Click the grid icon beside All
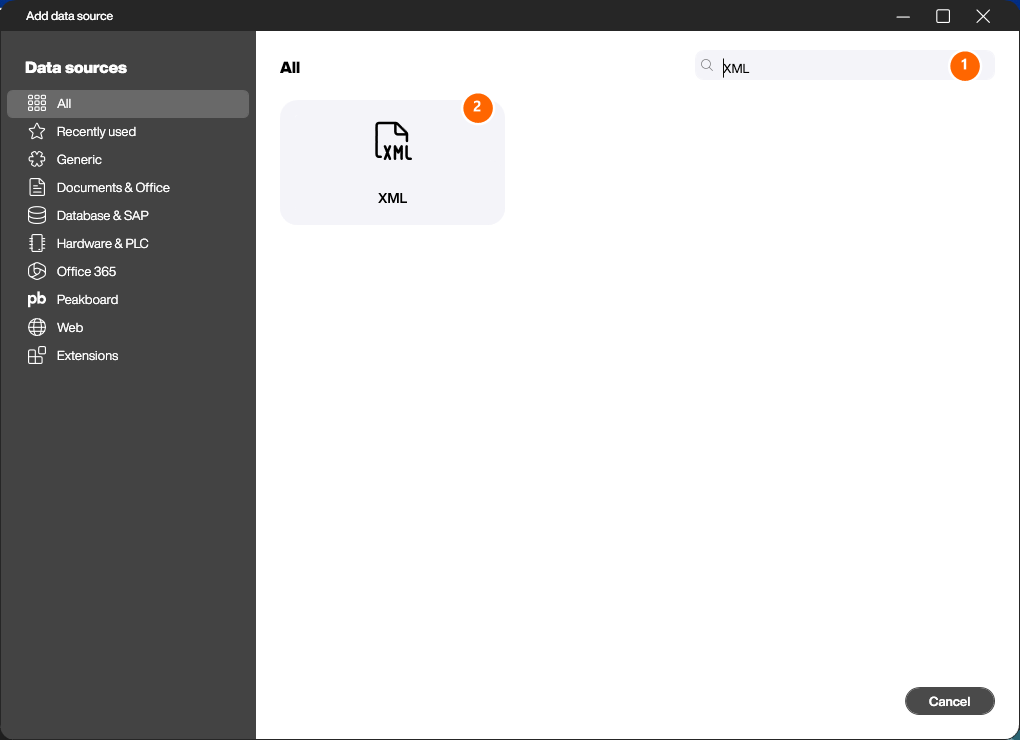The height and width of the screenshot is (740, 1020). click(x=37, y=103)
